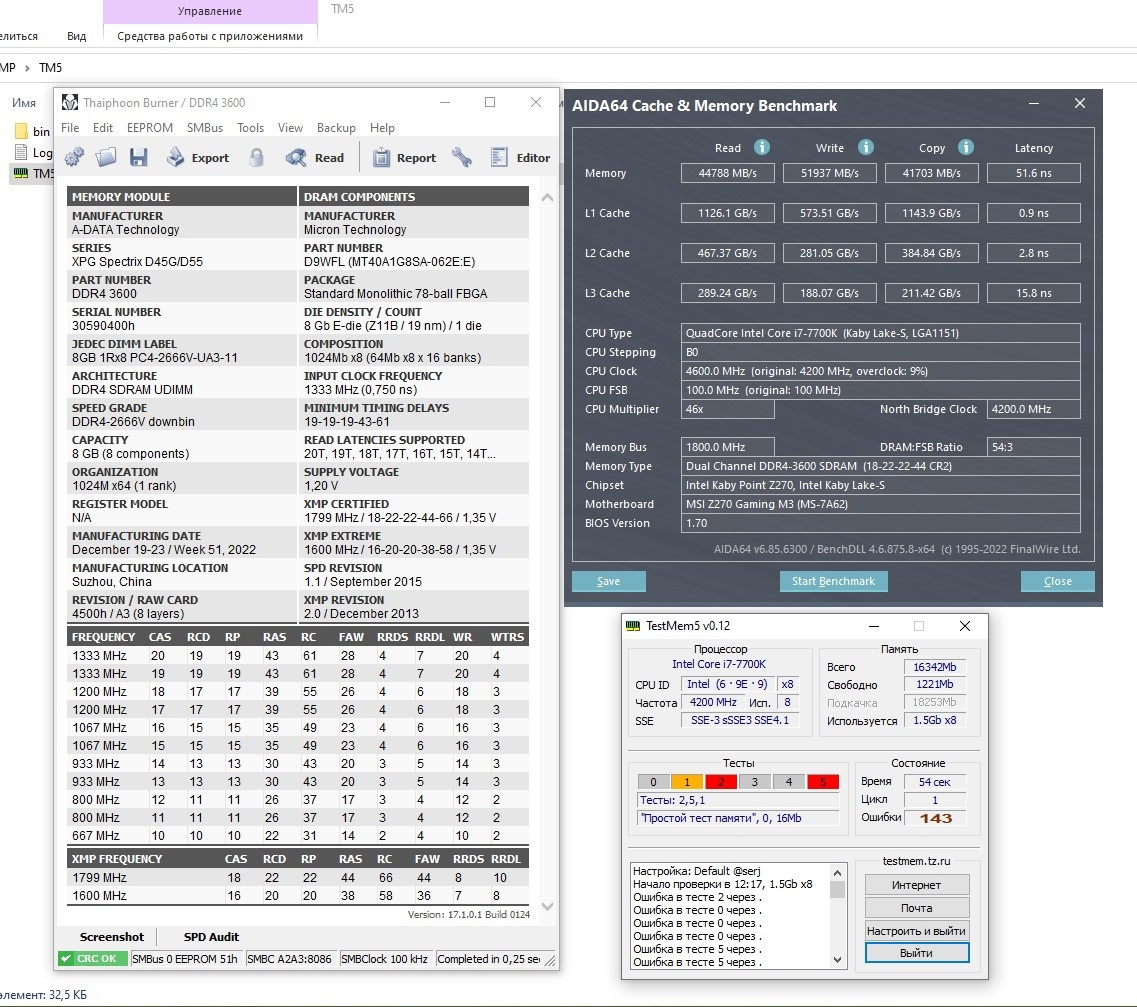Click scroll down arrow in Thaiphoon report pane

click(x=547, y=906)
